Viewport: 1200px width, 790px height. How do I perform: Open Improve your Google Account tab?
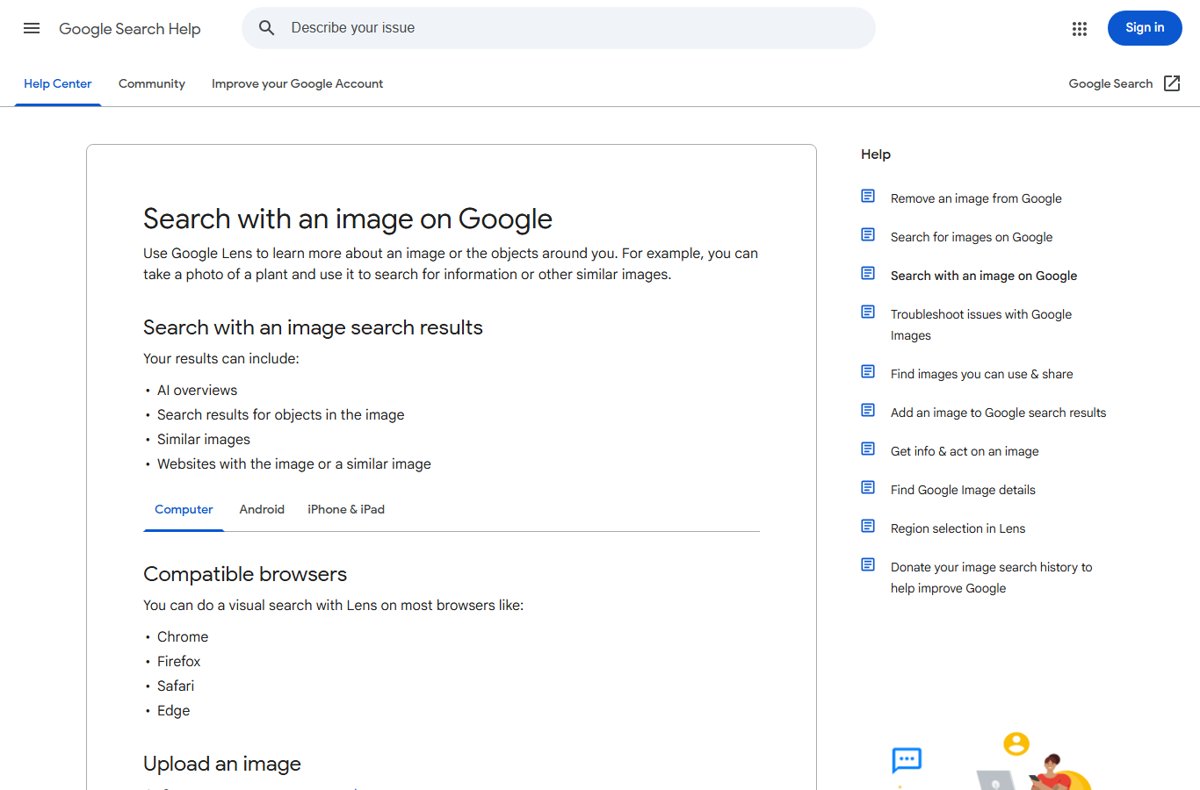click(297, 84)
